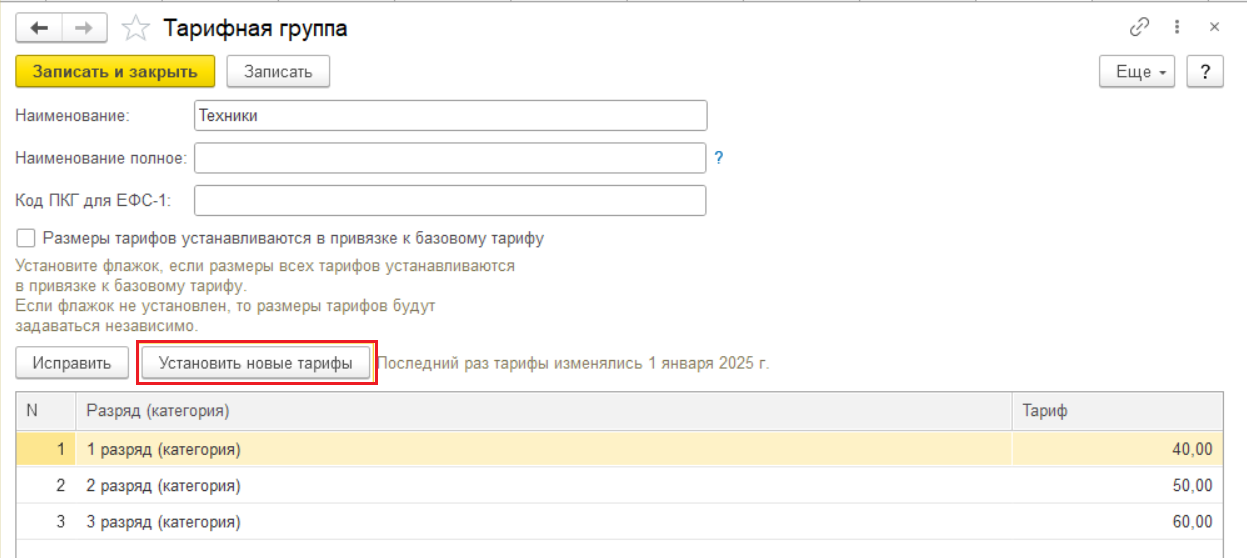Open help with the question mark button
The width and height of the screenshot is (1247, 558).
(1205, 72)
